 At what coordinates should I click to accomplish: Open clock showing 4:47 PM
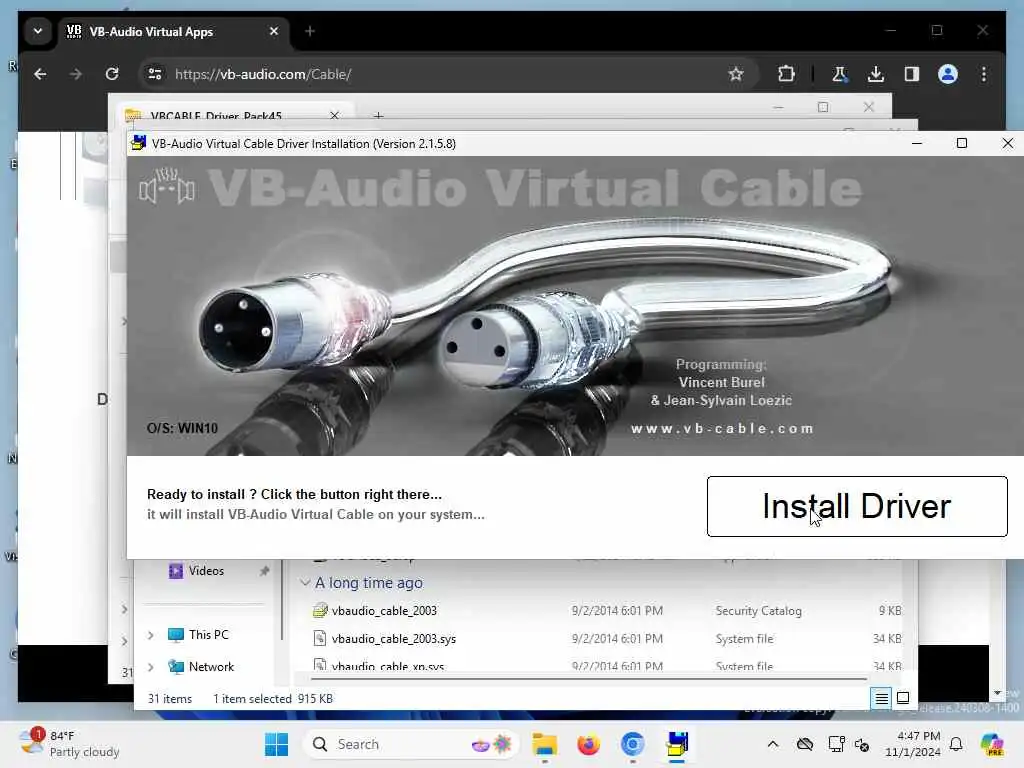(913, 744)
